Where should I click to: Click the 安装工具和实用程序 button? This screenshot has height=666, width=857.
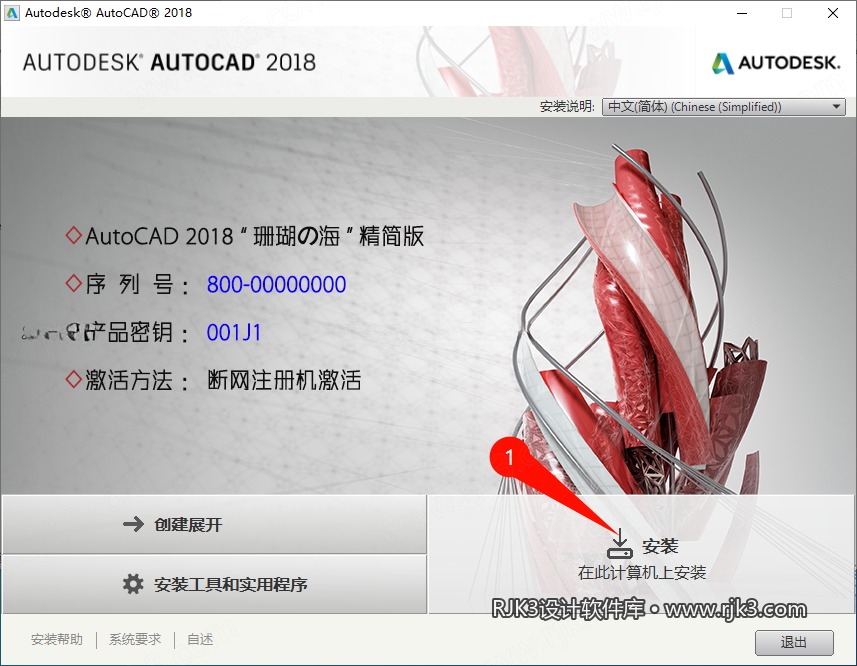214,584
